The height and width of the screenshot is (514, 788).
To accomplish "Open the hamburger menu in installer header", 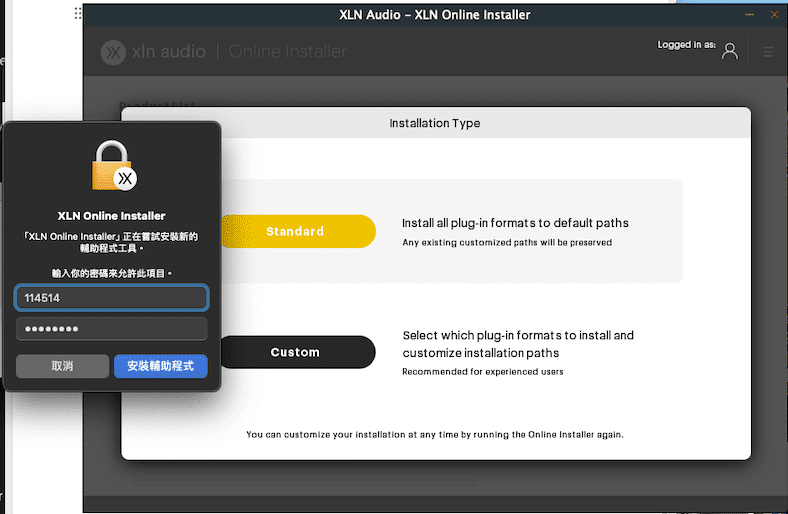I will coord(768,52).
